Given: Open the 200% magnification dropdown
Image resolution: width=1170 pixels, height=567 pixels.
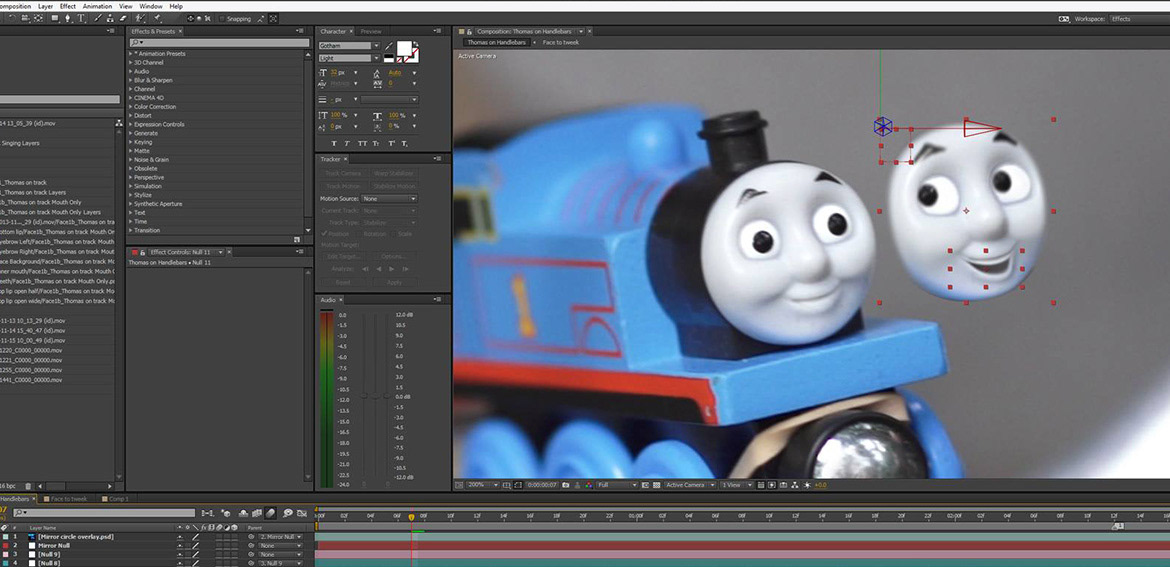Looking at the screenshot, I should click(483, 485).
